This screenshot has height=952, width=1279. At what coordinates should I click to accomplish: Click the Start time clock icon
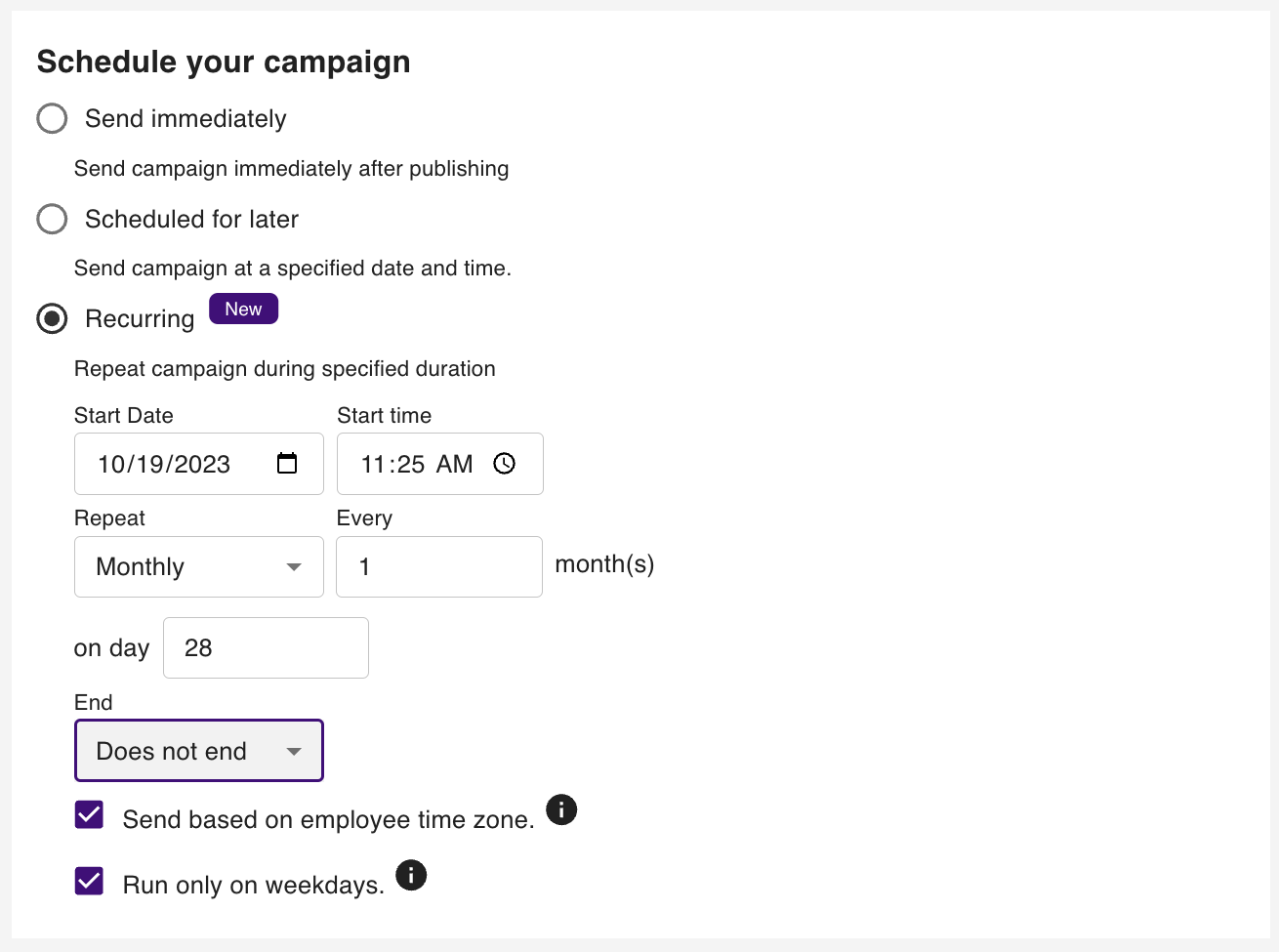tap(505, 464)
